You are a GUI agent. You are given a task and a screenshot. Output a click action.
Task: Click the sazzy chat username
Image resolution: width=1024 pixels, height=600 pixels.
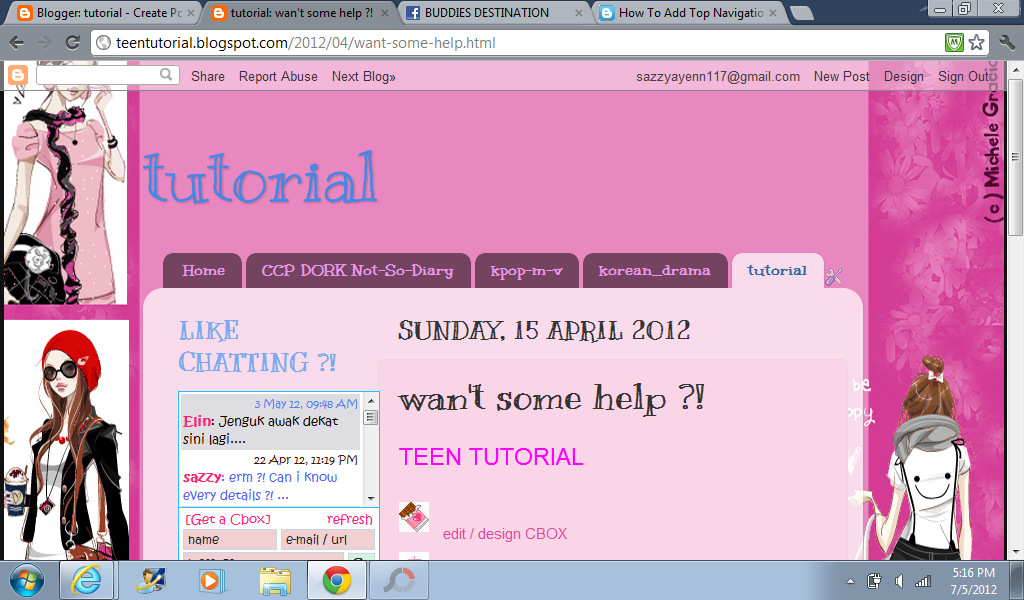click(203, 477)
